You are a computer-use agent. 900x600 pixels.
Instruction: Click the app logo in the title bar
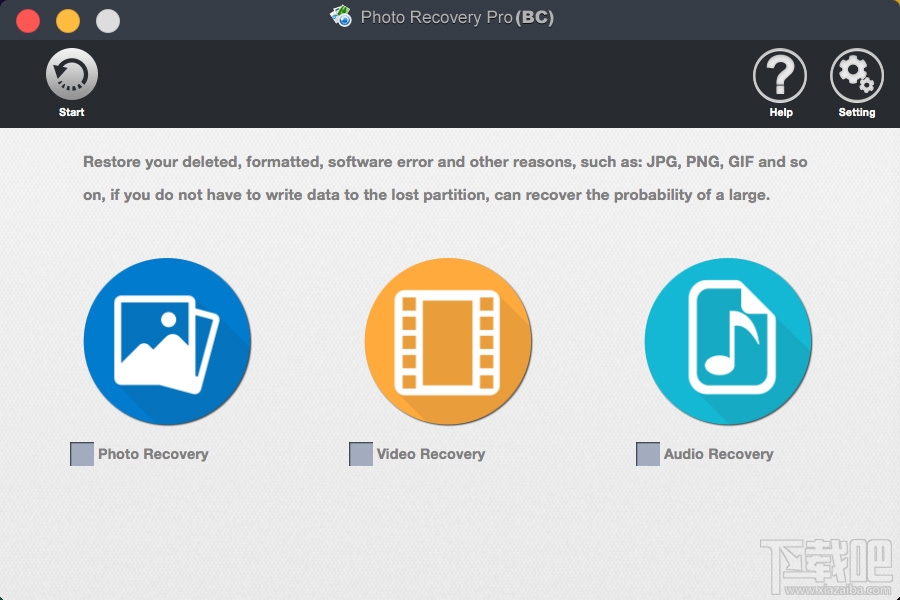click(341, 17)
